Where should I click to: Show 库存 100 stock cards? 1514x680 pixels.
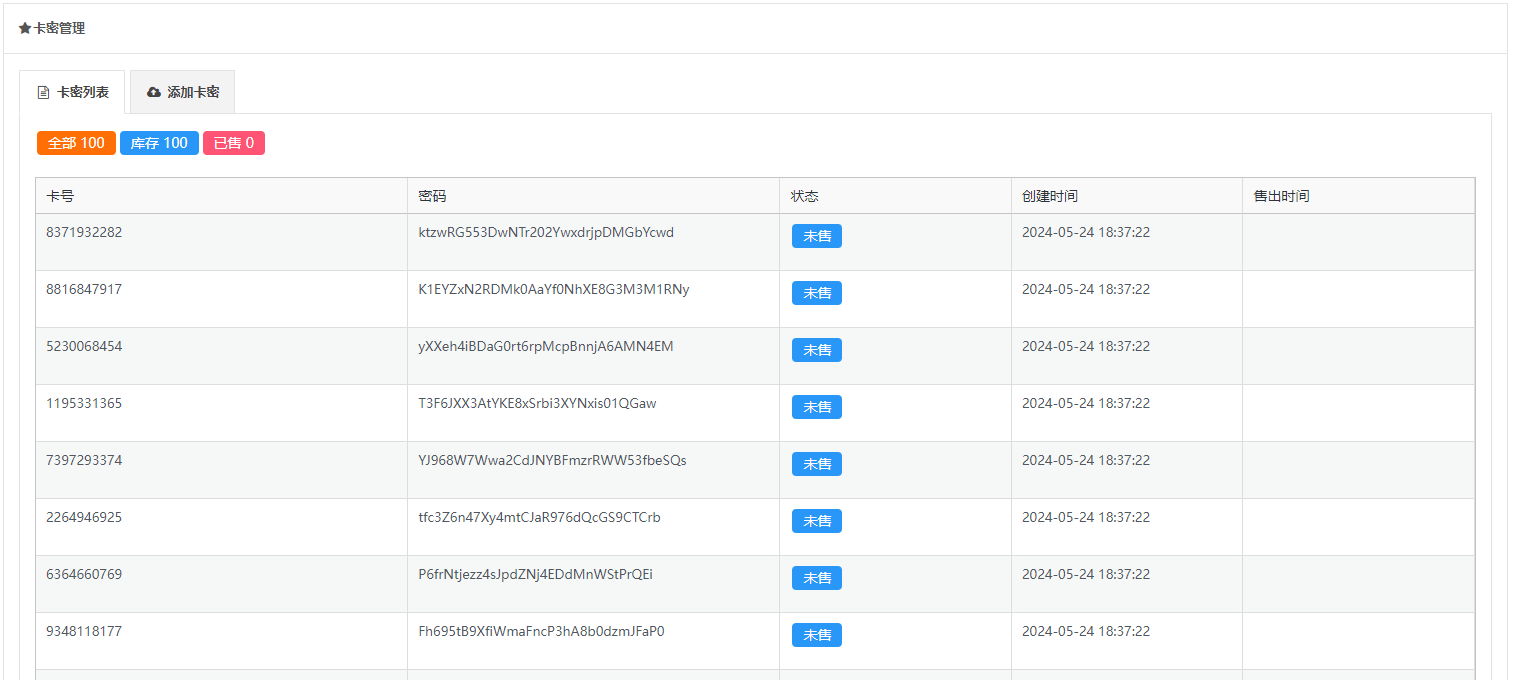pos(159,143)
